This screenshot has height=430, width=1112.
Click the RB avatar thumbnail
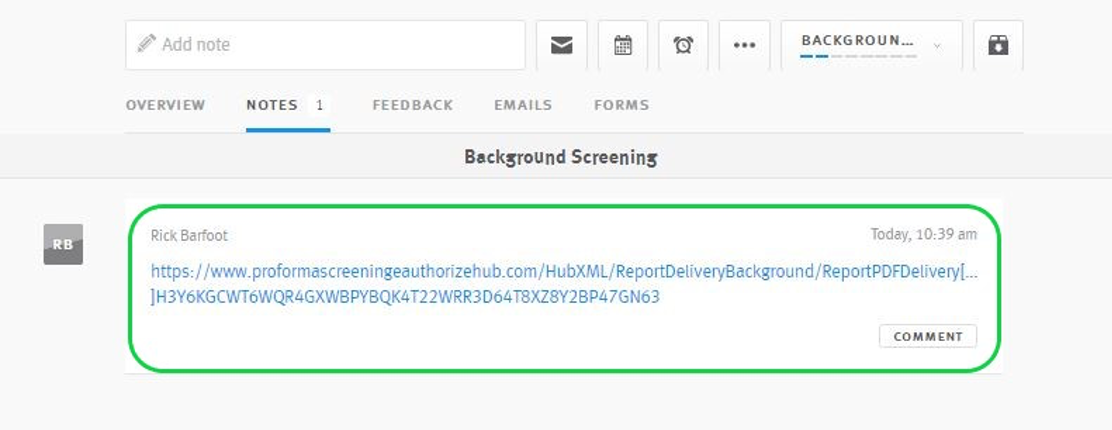[x=63, y=244]
